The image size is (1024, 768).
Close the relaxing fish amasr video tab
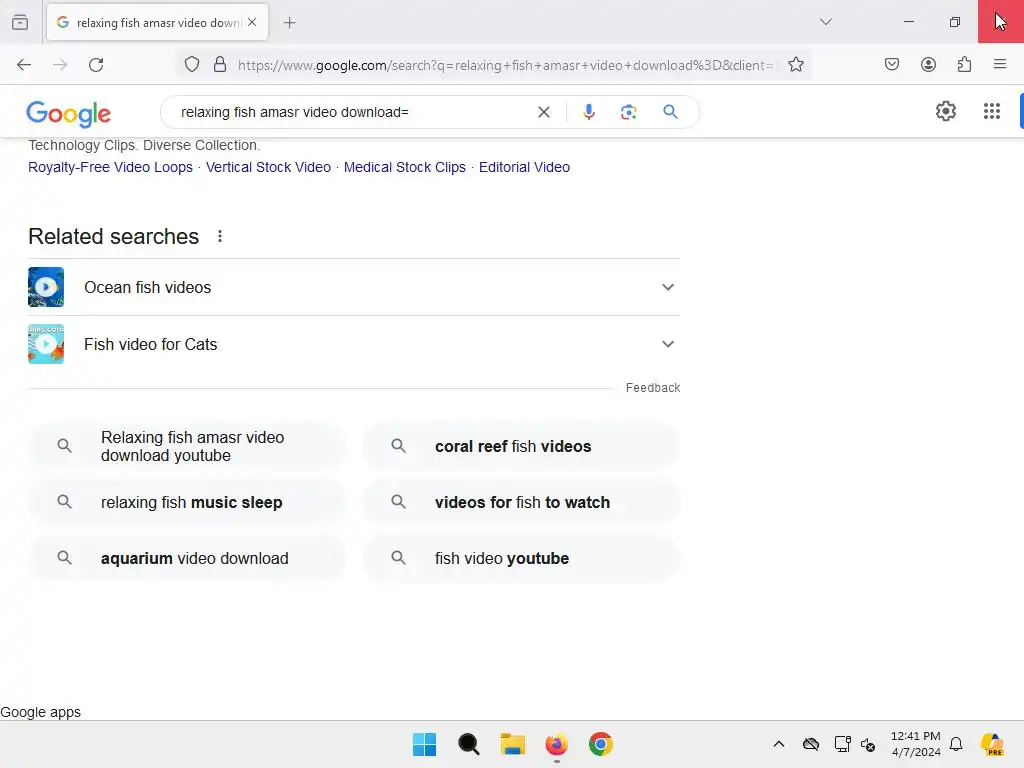[252, 22]
